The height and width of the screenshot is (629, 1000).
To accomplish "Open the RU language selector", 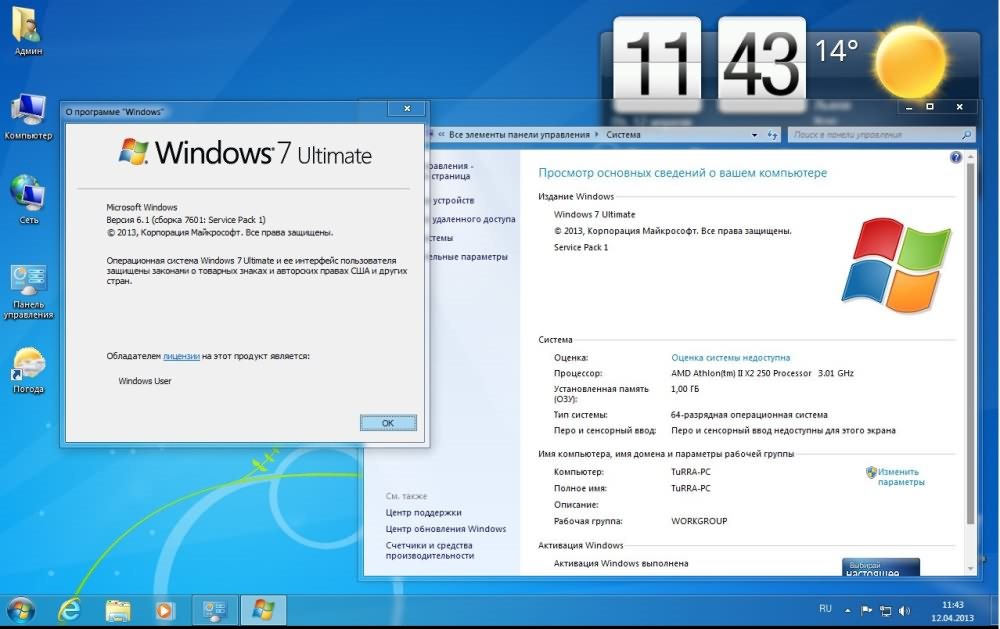I will (825, 608).
